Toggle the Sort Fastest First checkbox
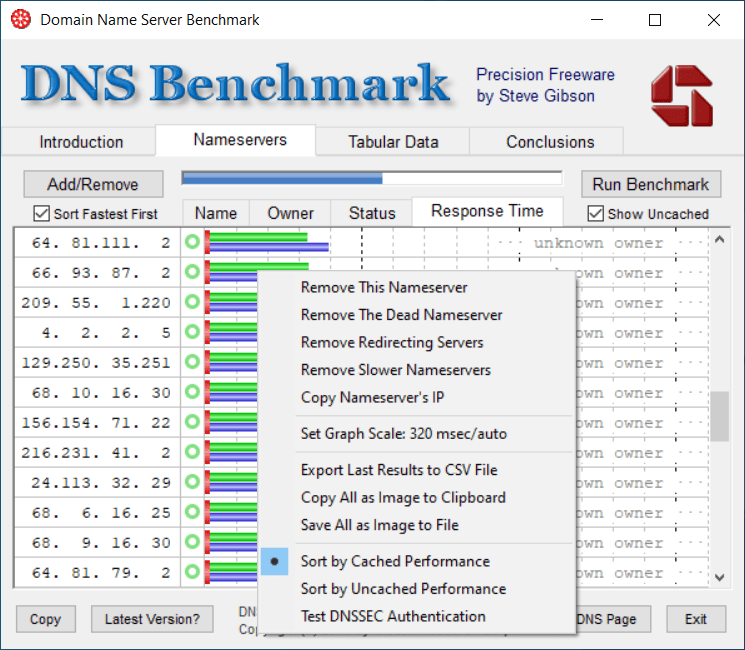745x650 pixels. click(x=41, y=214)
